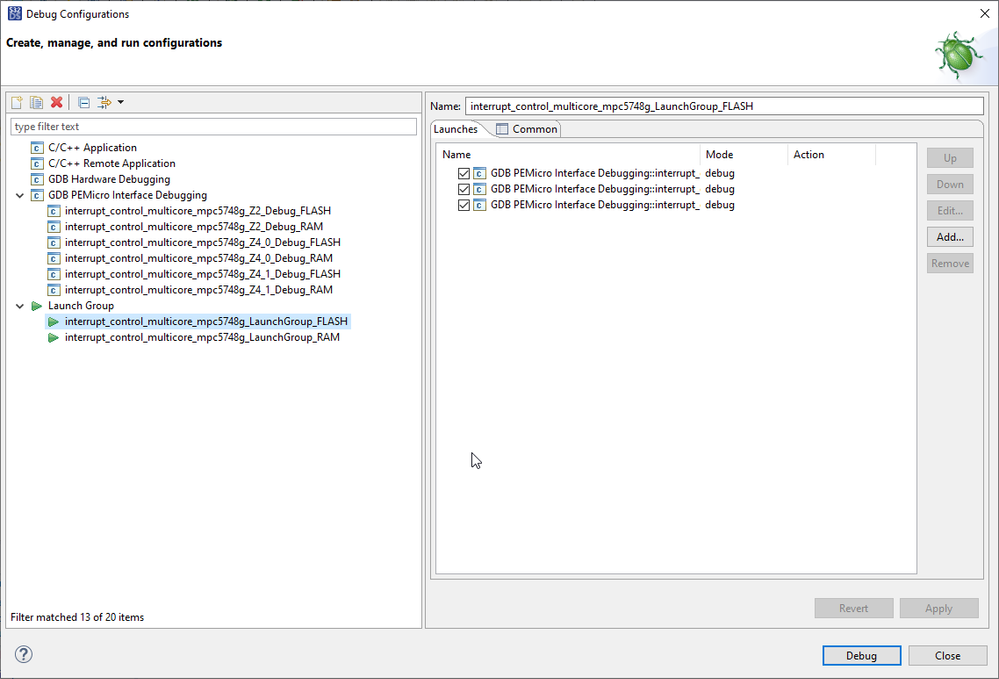The width and height of the screenshot is (999, 679).
Task: Start debugging with the Debug button
Action: tap(861, 655)
